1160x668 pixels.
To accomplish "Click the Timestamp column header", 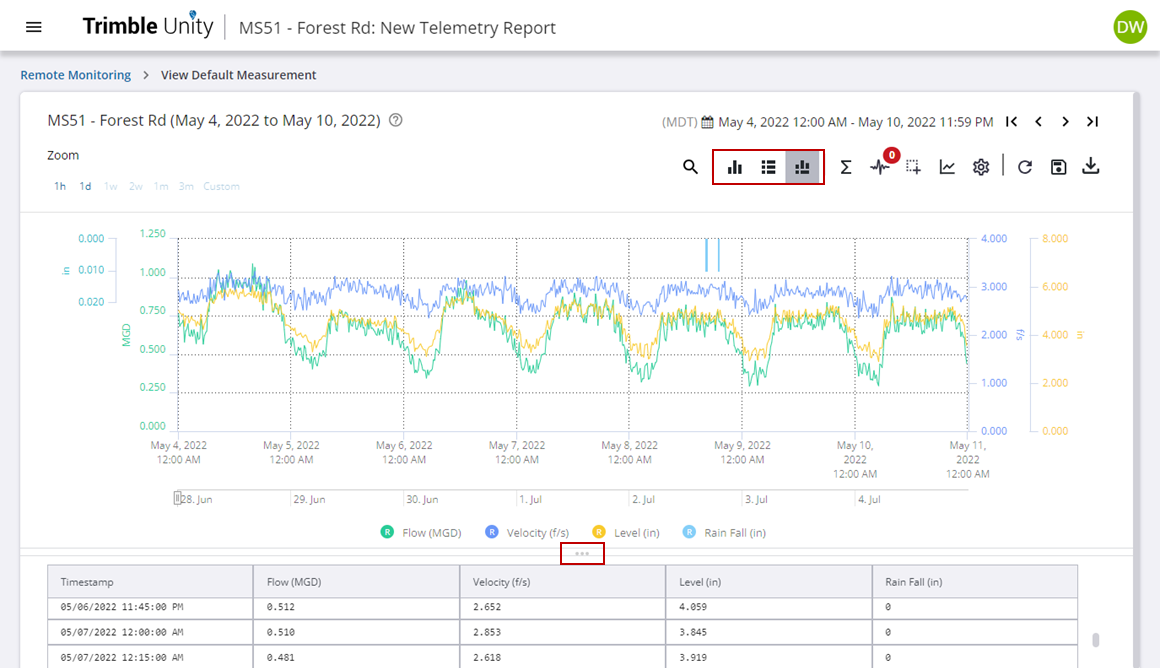I will click(150, 582).
